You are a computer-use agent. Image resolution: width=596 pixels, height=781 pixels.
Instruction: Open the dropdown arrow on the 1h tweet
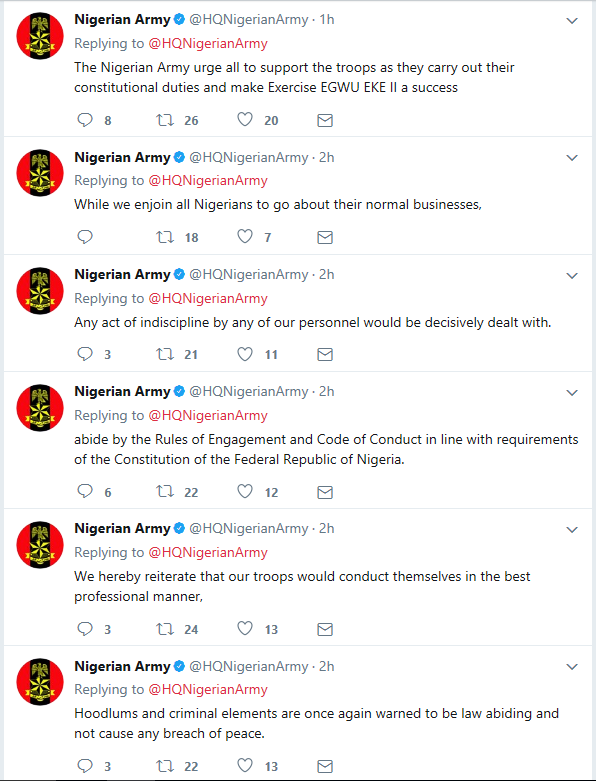572,21
